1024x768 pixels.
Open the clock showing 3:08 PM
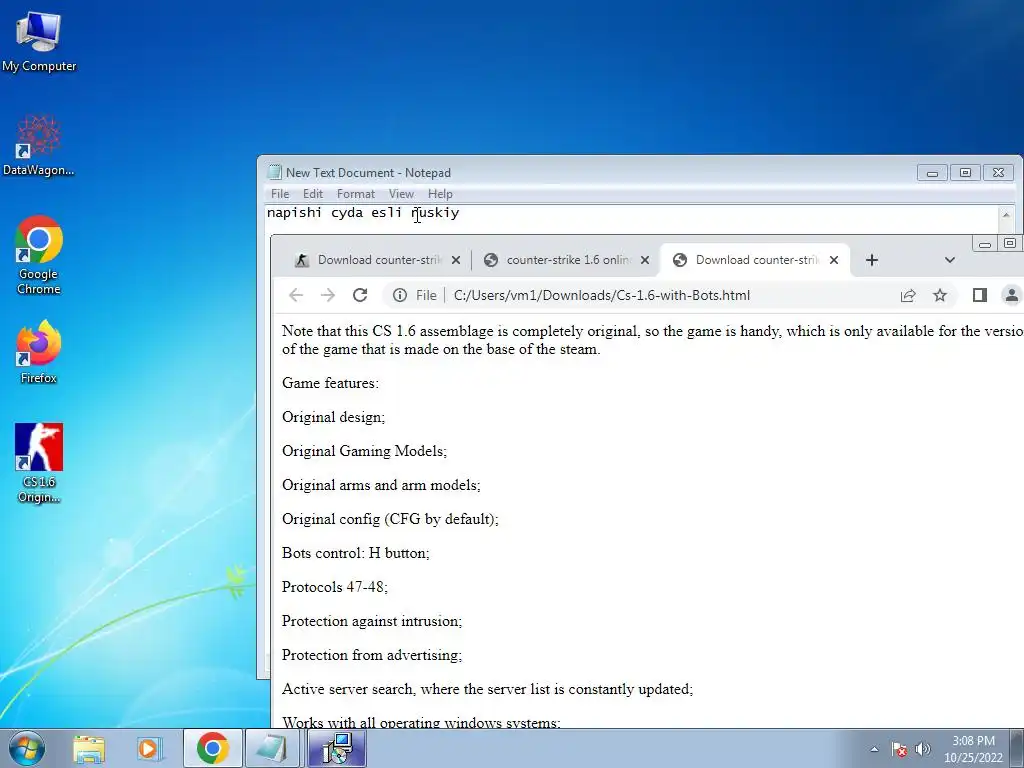(x=973, y=741)
